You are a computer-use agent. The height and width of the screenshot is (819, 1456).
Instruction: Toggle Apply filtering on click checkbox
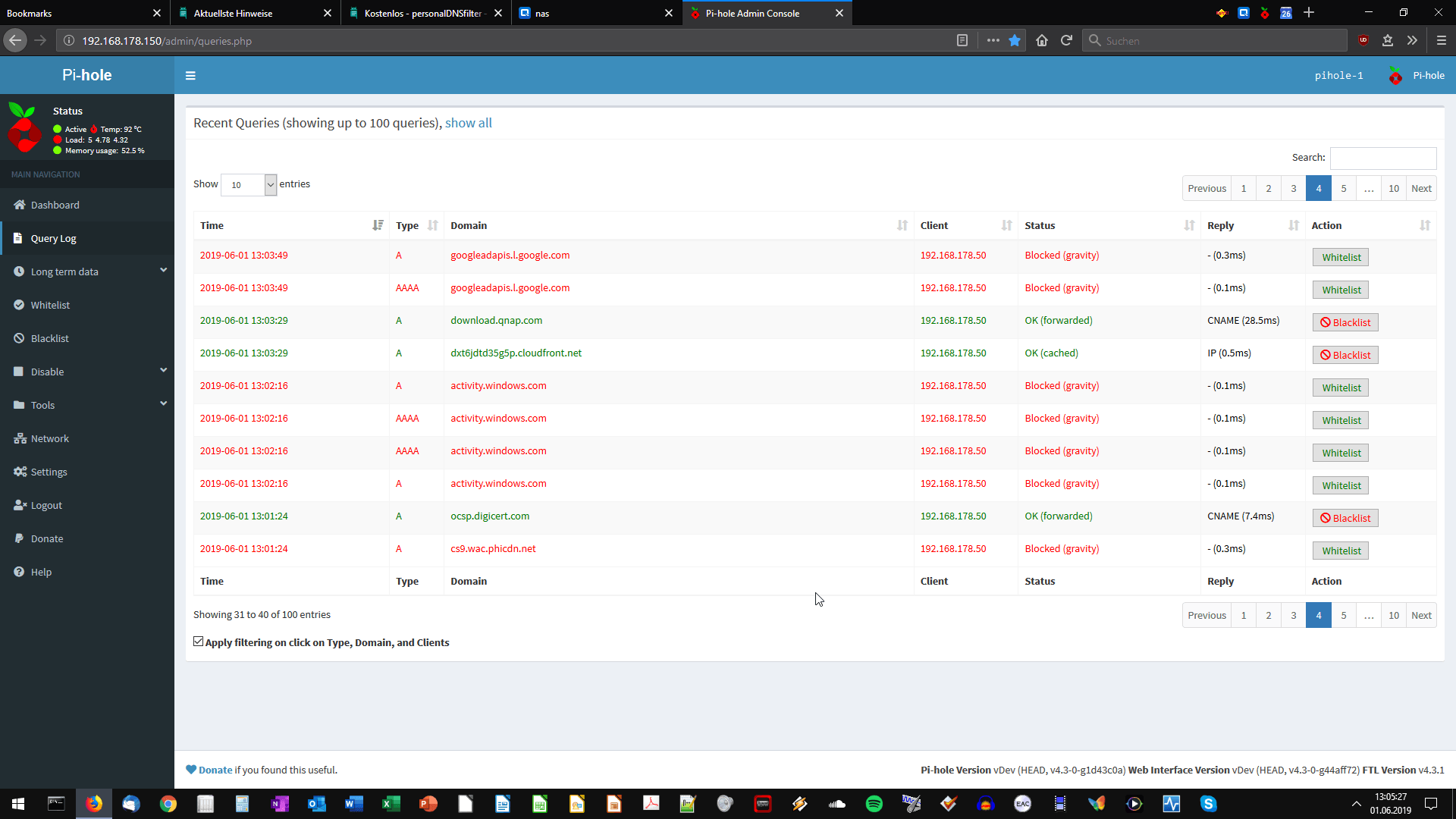tap(199, 642)
